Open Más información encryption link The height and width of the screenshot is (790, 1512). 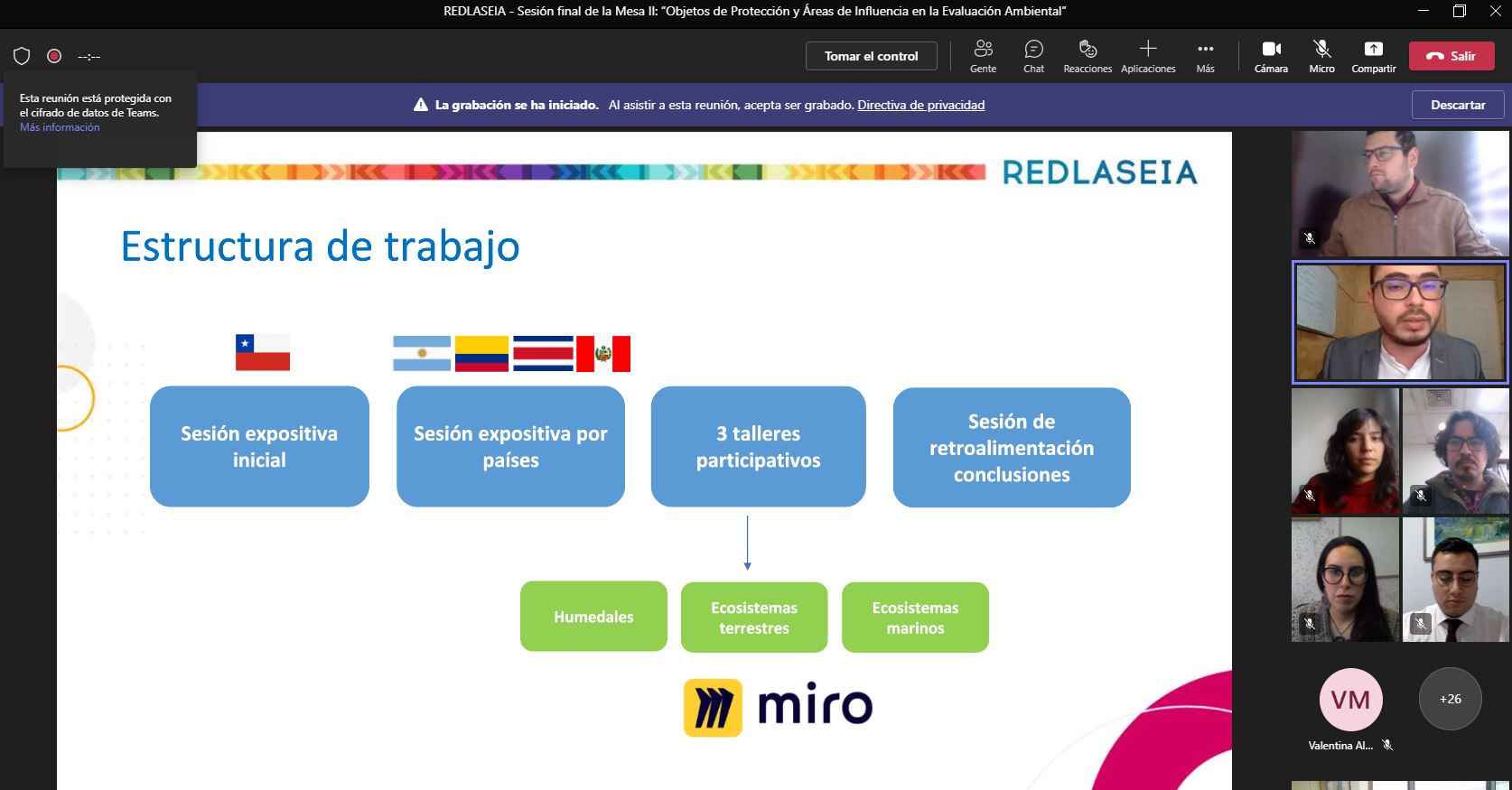60,127
